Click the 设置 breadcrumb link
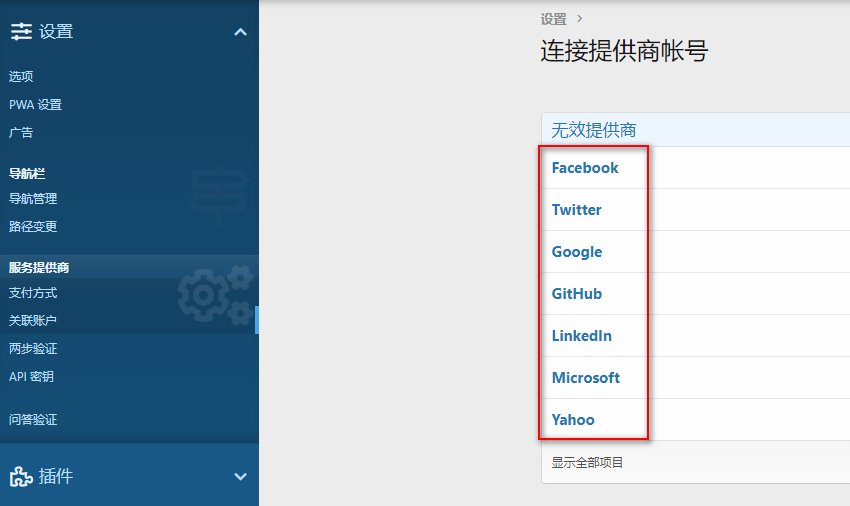This screenshot has height=506, width=850. (553, 19)
